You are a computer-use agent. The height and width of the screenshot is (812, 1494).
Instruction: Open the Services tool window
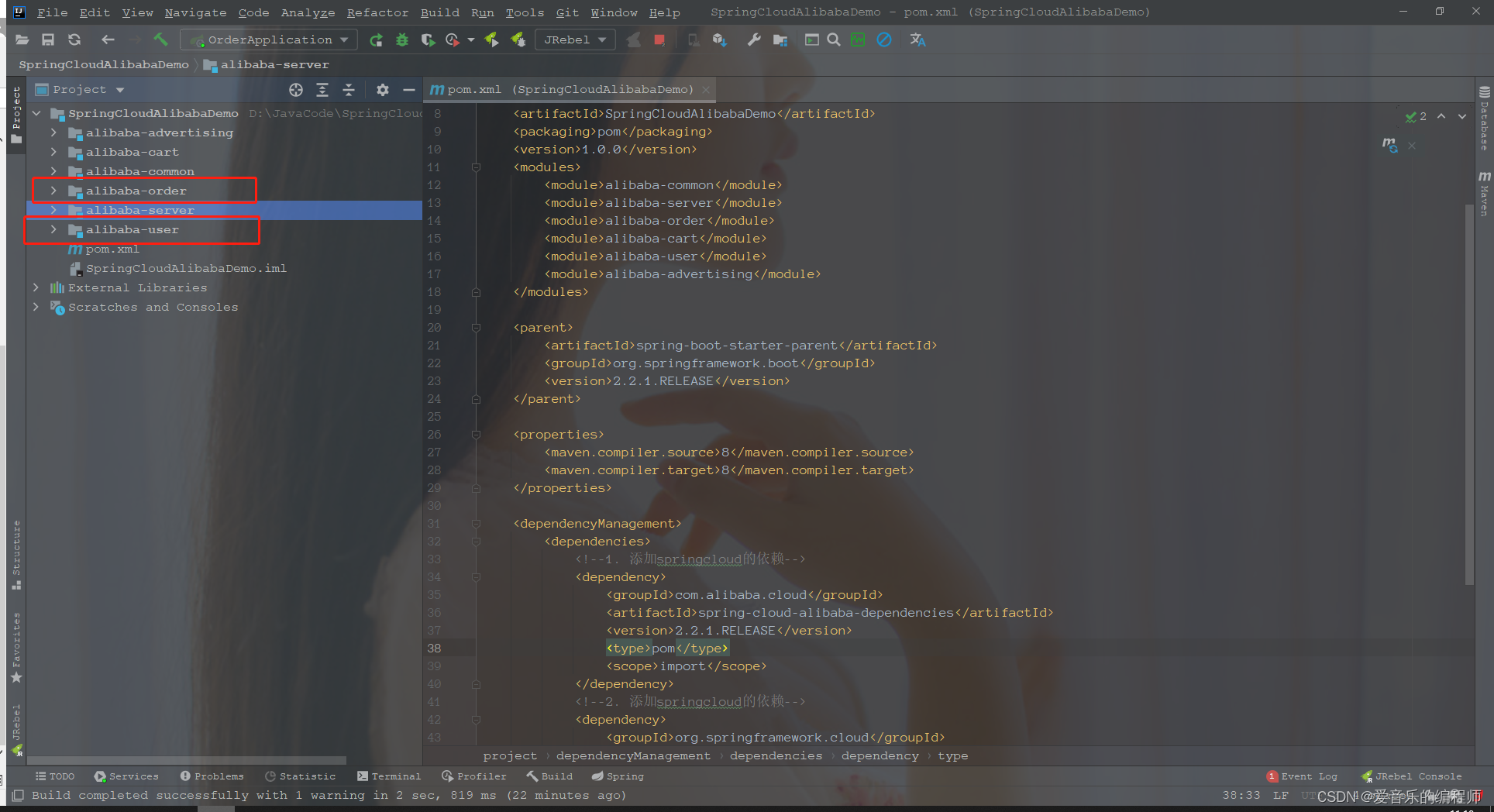[x=126, y=776]
